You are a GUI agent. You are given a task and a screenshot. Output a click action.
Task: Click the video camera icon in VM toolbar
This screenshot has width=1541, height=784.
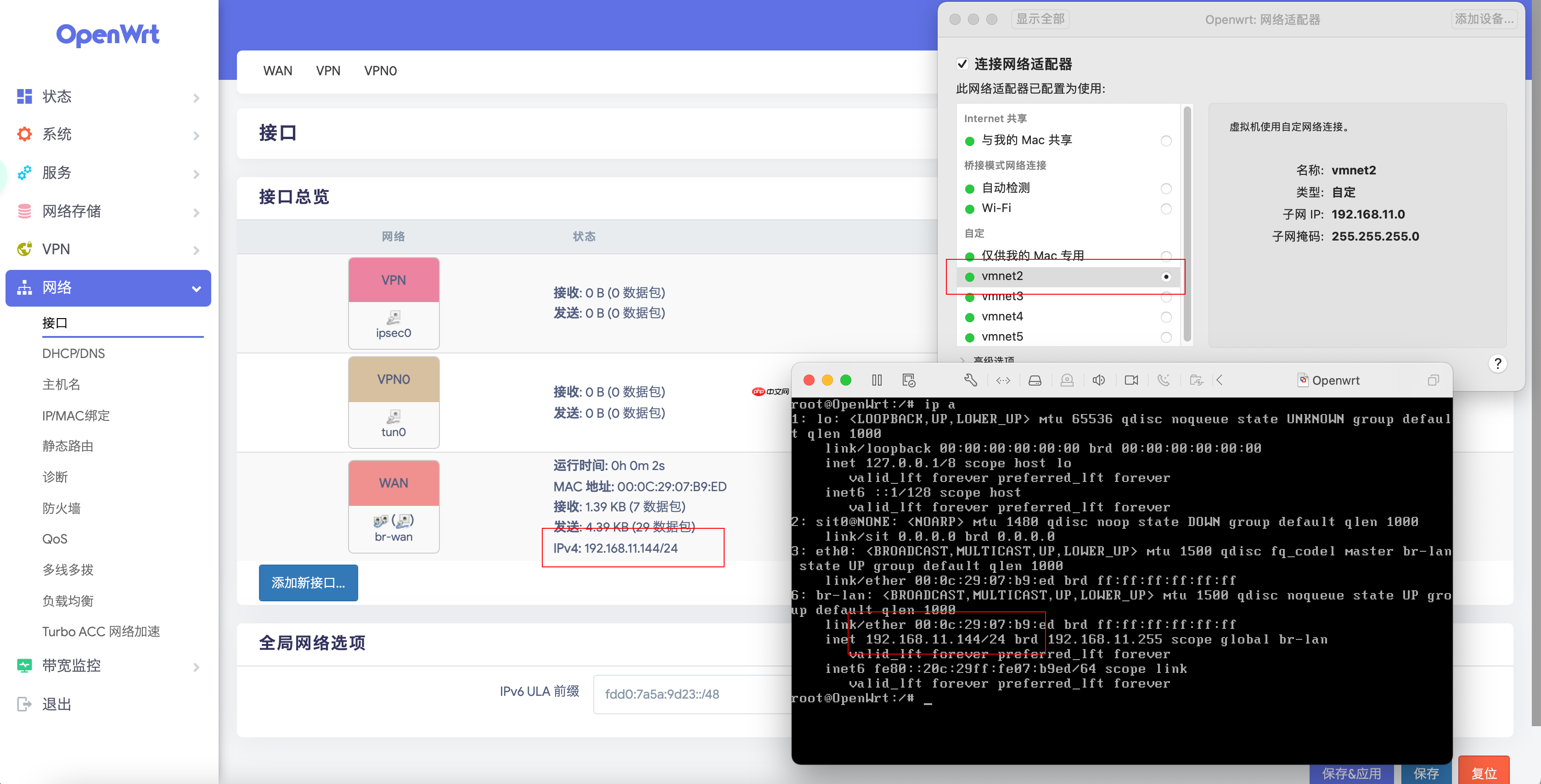[x=1132, y=380]
